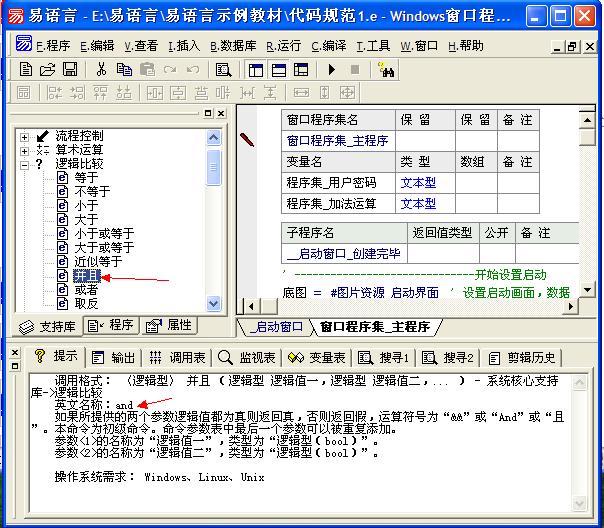604x528 pixels.
Task: Click the horizontal spacing equalize icon
Action: (x=247, y=93)
